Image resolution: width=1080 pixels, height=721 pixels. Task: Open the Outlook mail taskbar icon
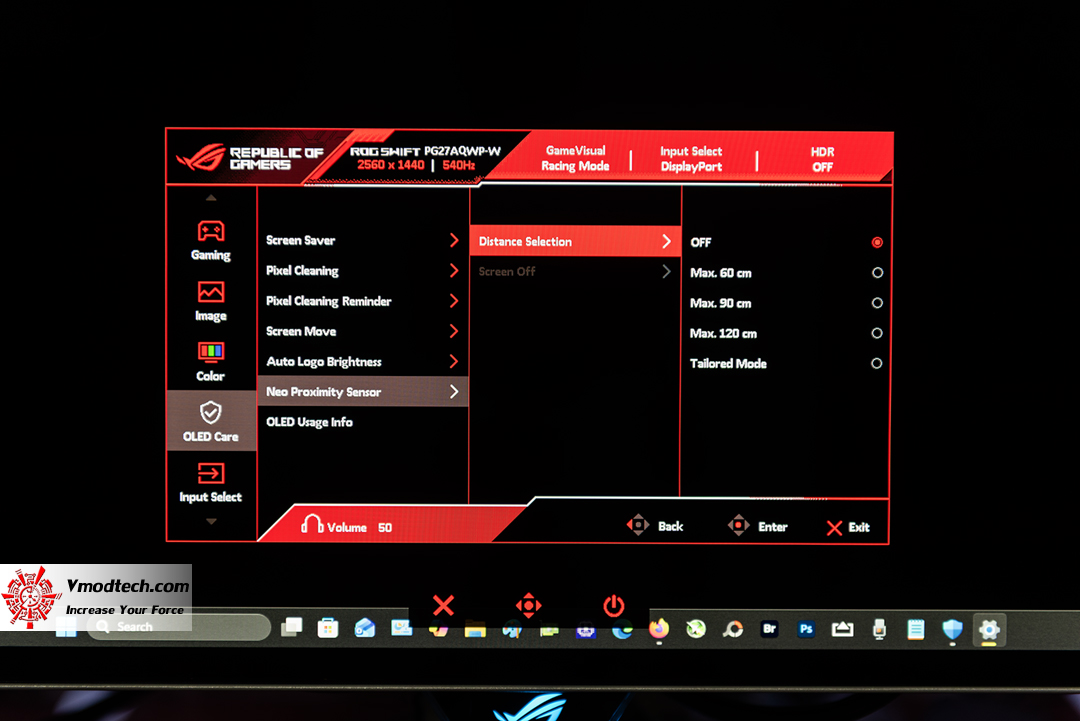pos(365,628)
